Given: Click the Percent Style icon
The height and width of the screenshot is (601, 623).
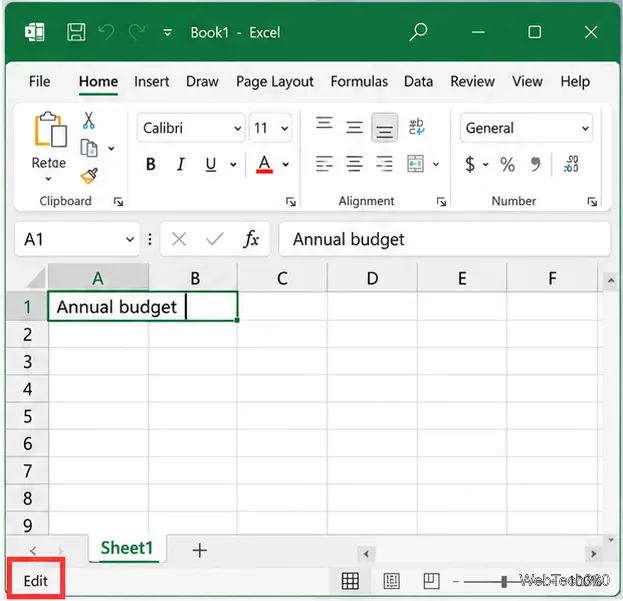Looking at the screenshot, I should pos(507,164).
